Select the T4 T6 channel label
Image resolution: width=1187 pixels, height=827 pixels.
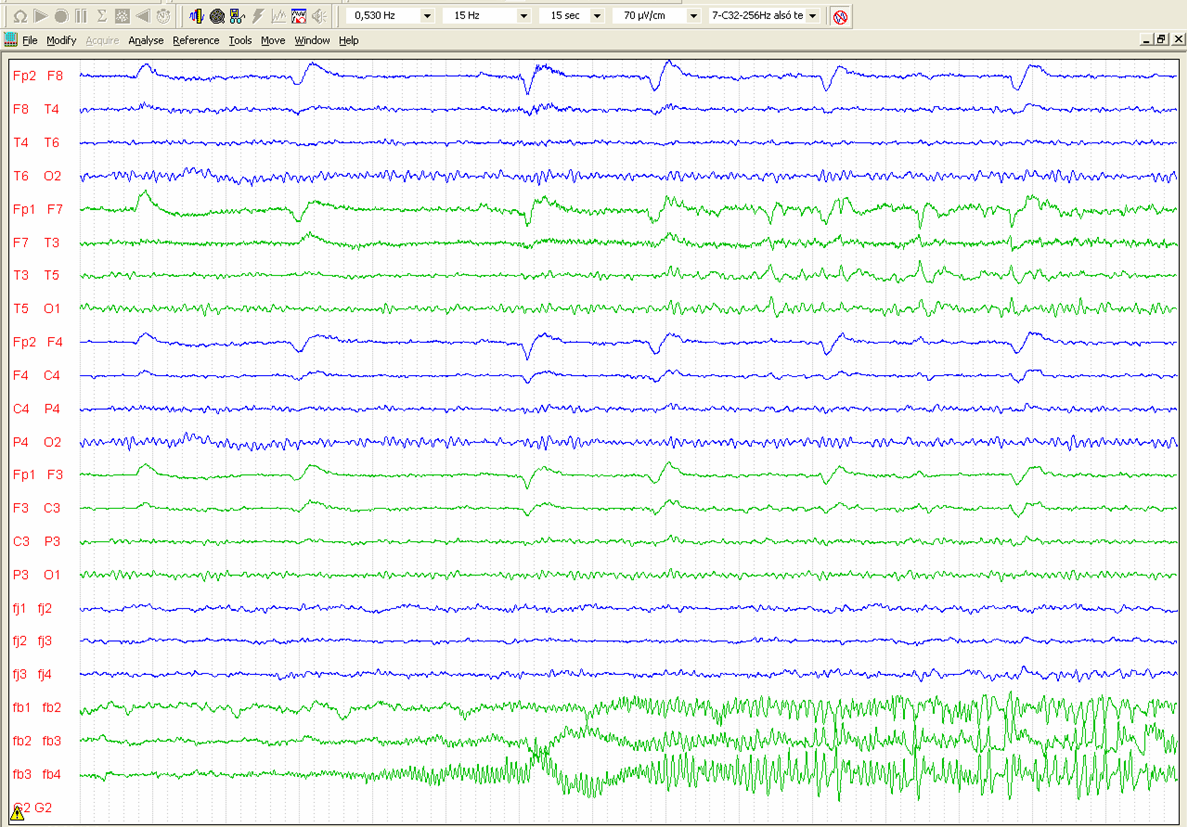tap(36, 142)
